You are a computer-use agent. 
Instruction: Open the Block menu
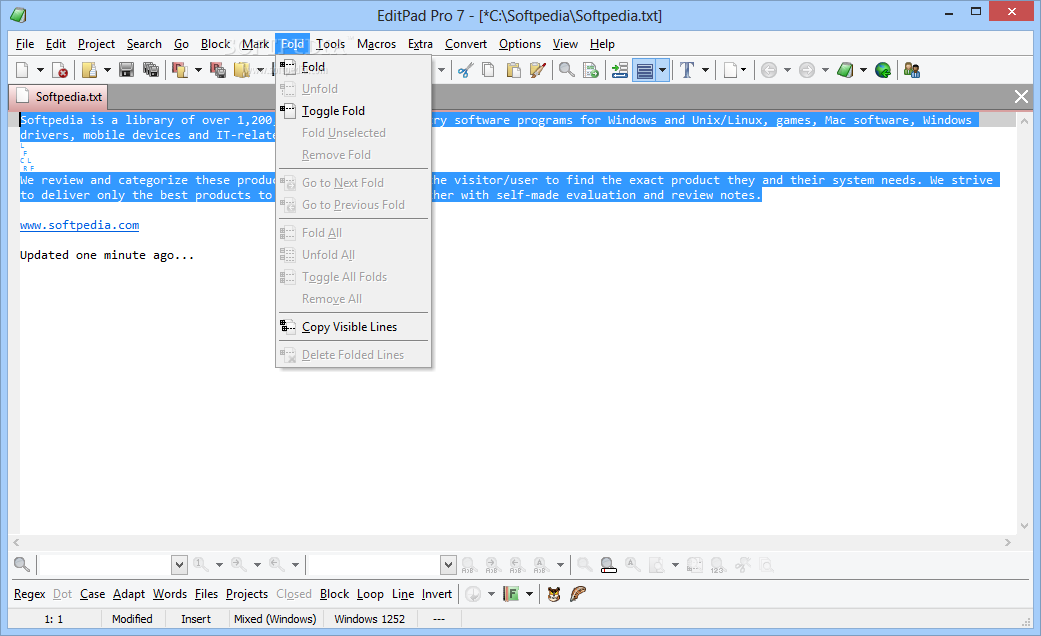(215, 44)
